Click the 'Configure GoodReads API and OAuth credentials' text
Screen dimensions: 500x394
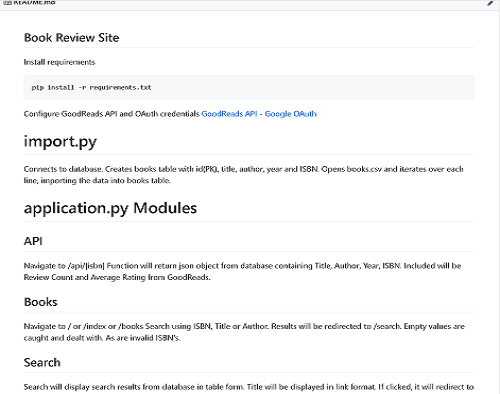[112, 114]
